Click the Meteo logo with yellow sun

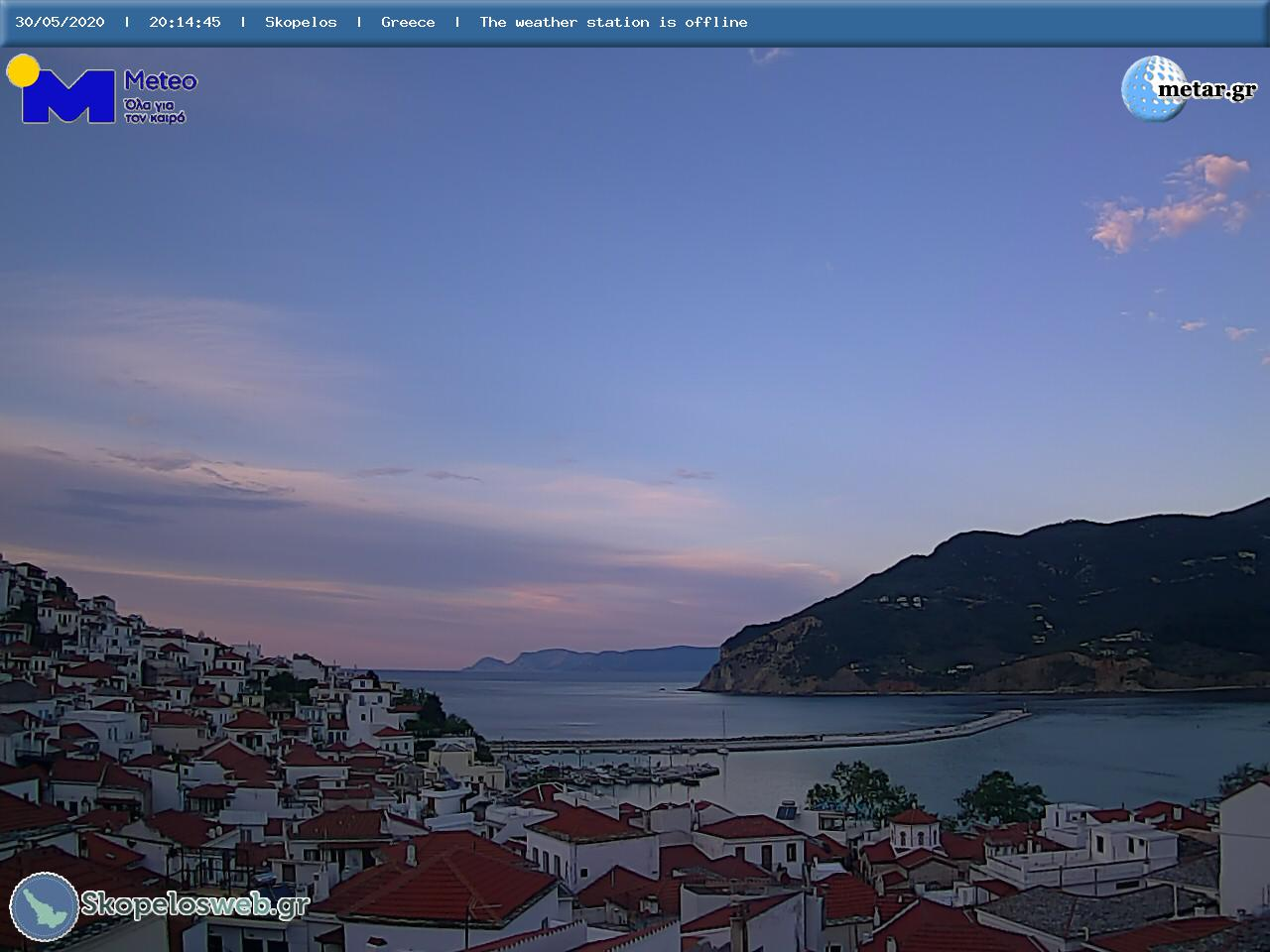[x=101, y=89]
